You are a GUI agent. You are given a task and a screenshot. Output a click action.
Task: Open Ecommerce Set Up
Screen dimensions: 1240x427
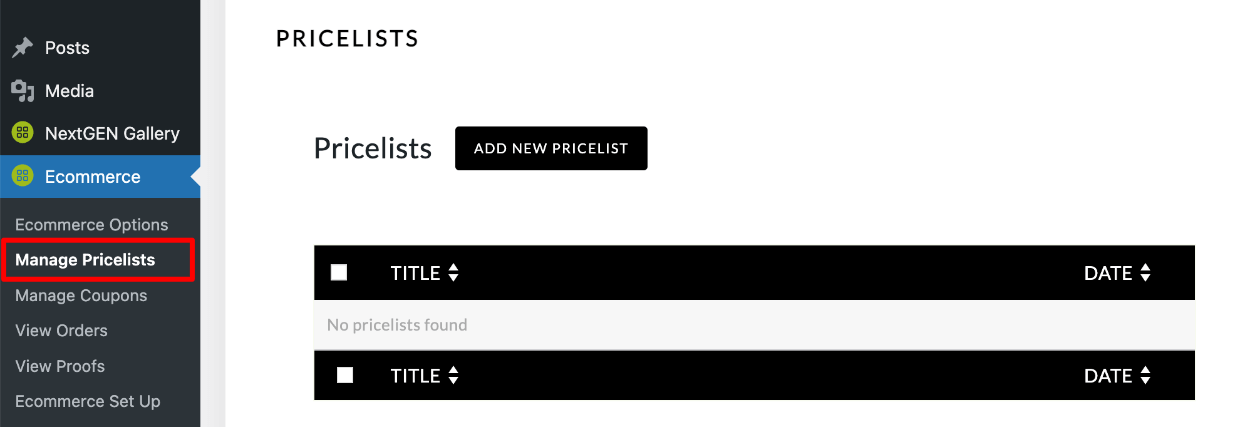87,401
